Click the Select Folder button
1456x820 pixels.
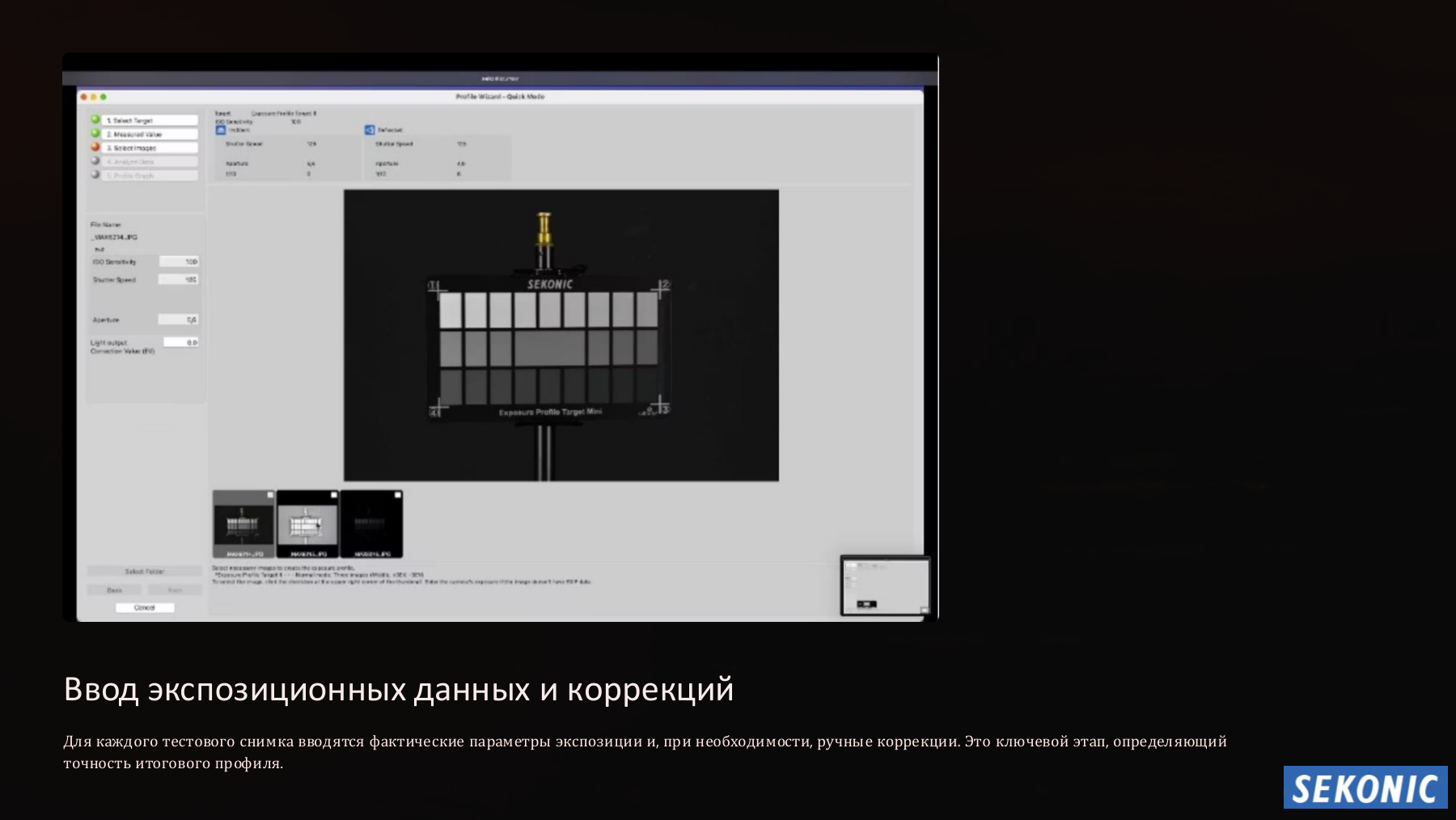click(145, 572)
